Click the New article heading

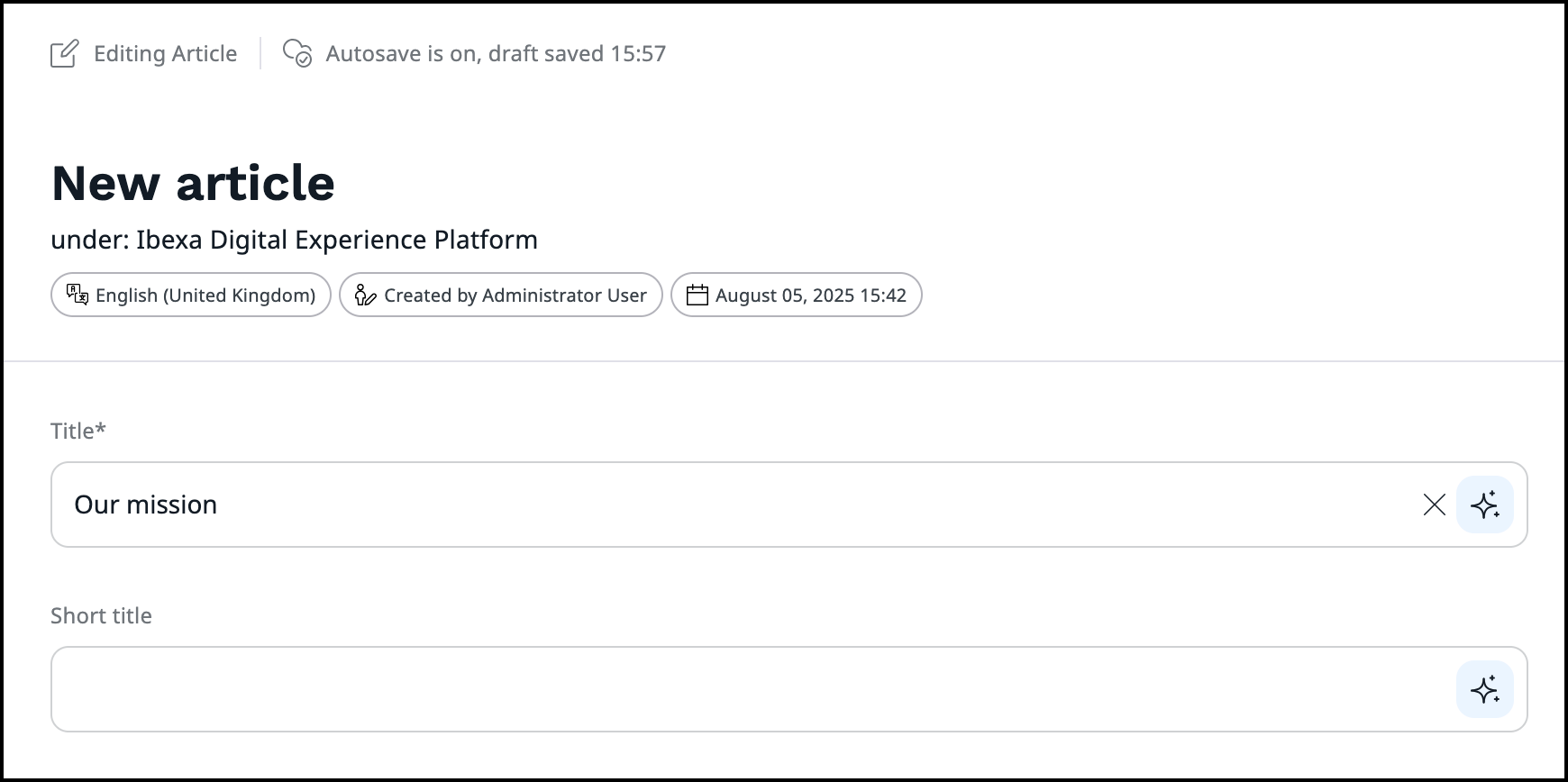pos(192,183)
